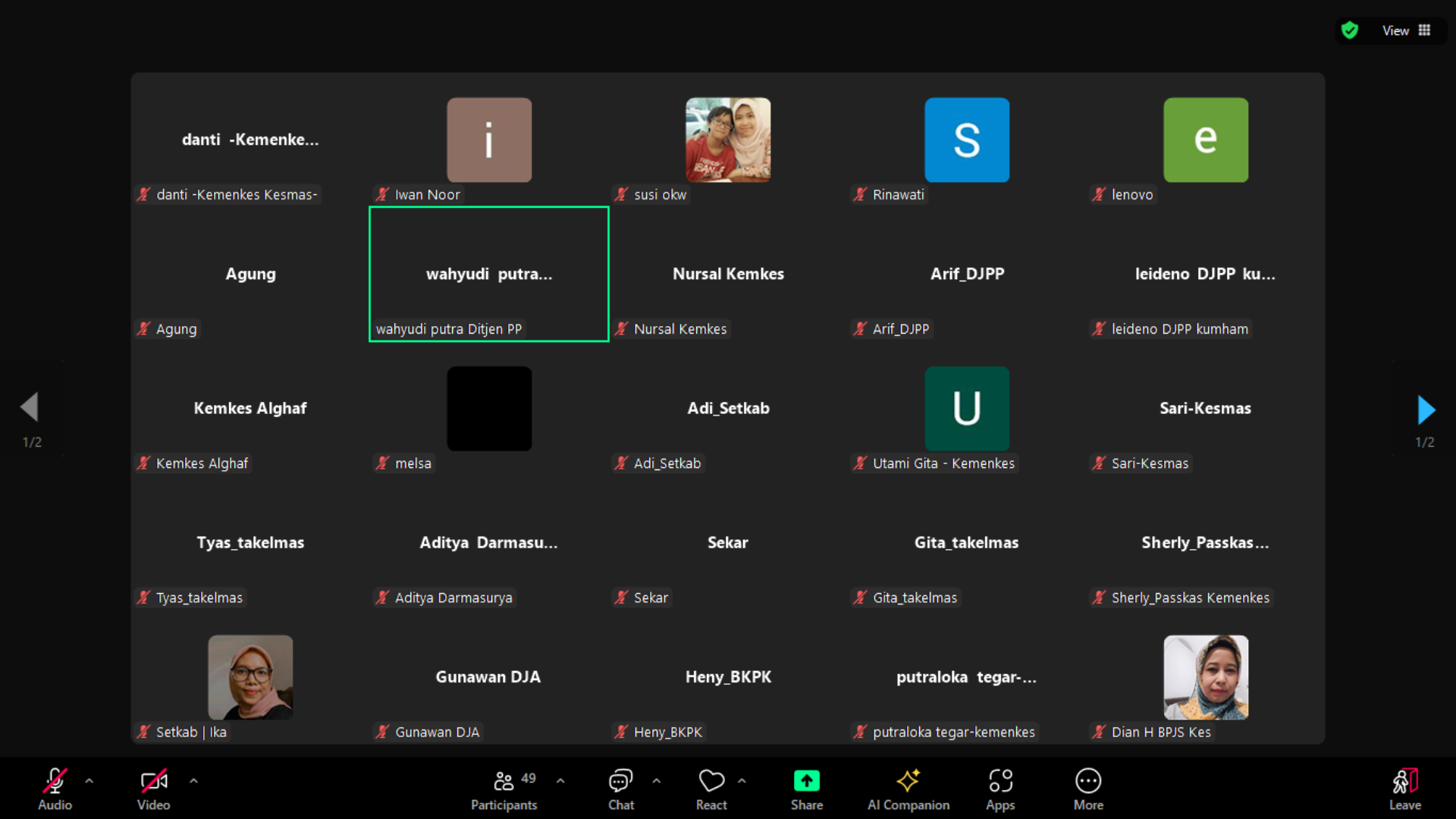
Task: Click muted mic icon beside Tyas_takelmas label
Action: tap(143, 598)
